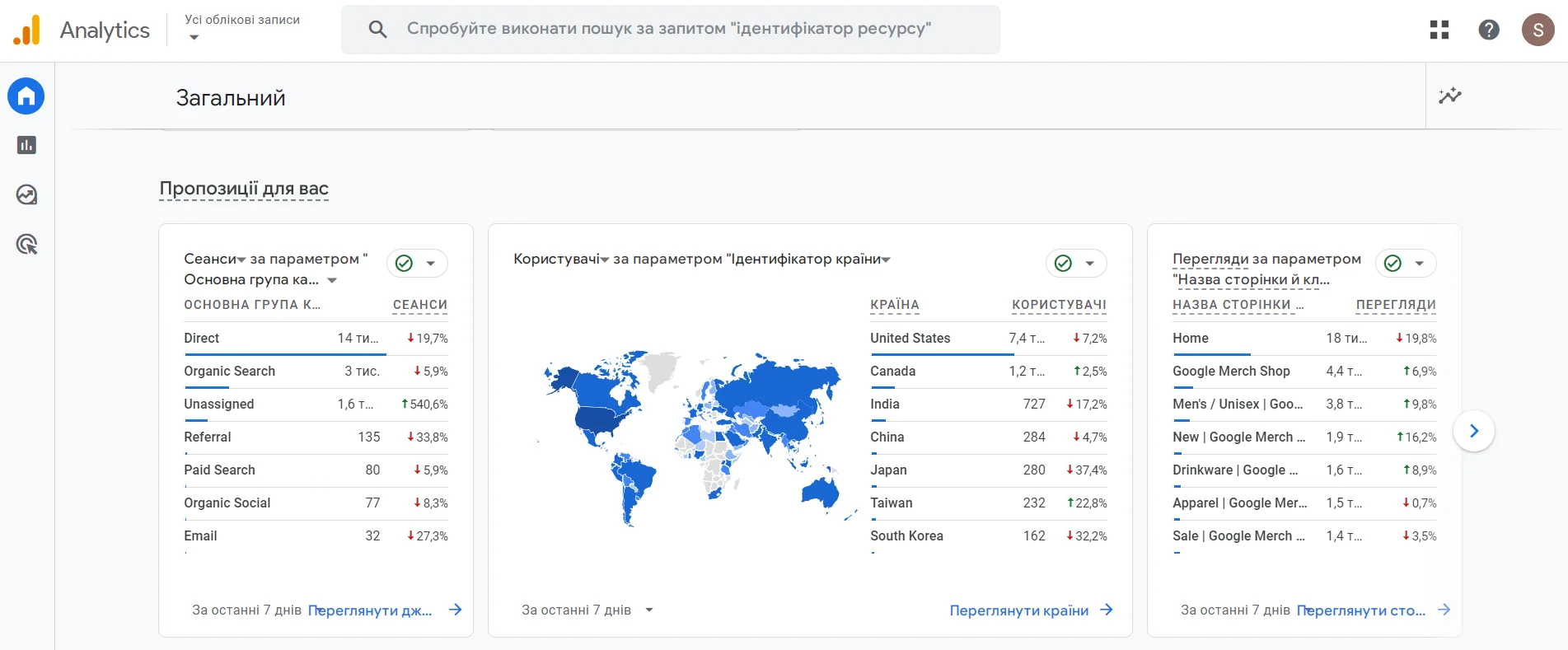Open the account avatar S
Viewport: 1568px width, 650px height.
(1538, 30)
